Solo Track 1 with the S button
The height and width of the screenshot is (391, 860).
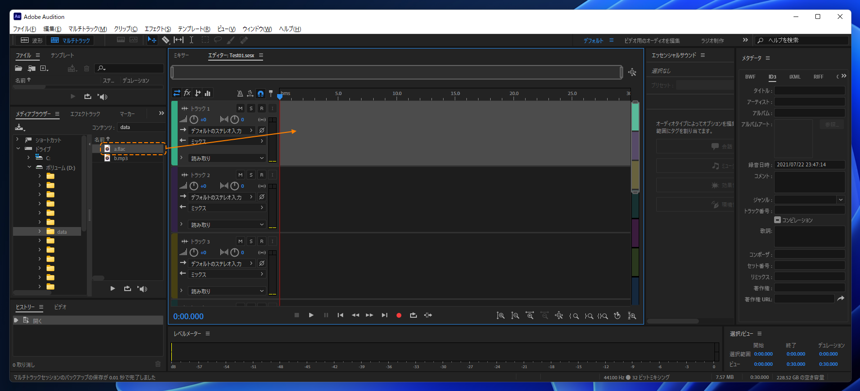tap(251, 109)
